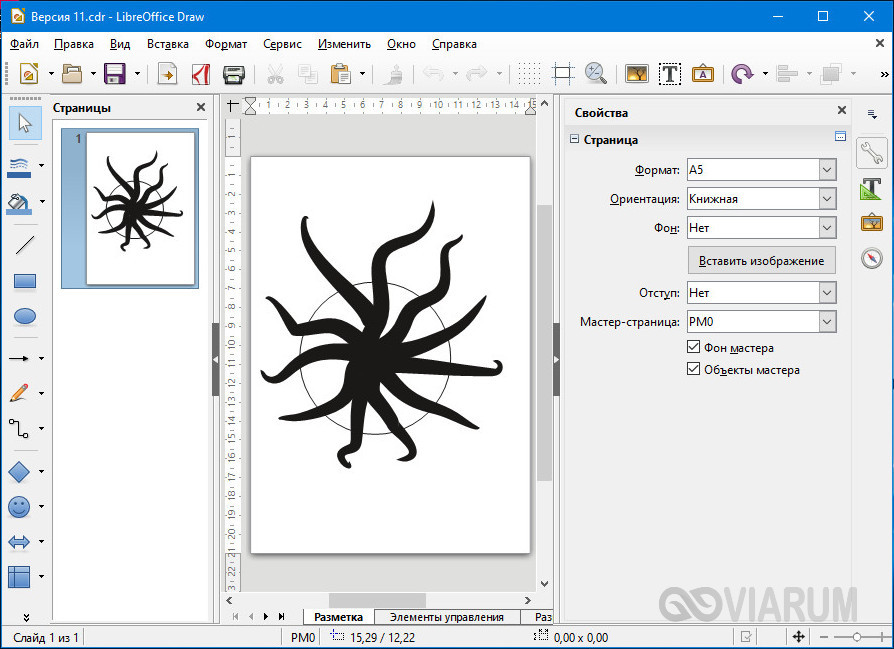Screen dimensions: 894x649
Task: Expand the Ориентация dropdown
Action: pyautogui.click(x=826, y=199)
